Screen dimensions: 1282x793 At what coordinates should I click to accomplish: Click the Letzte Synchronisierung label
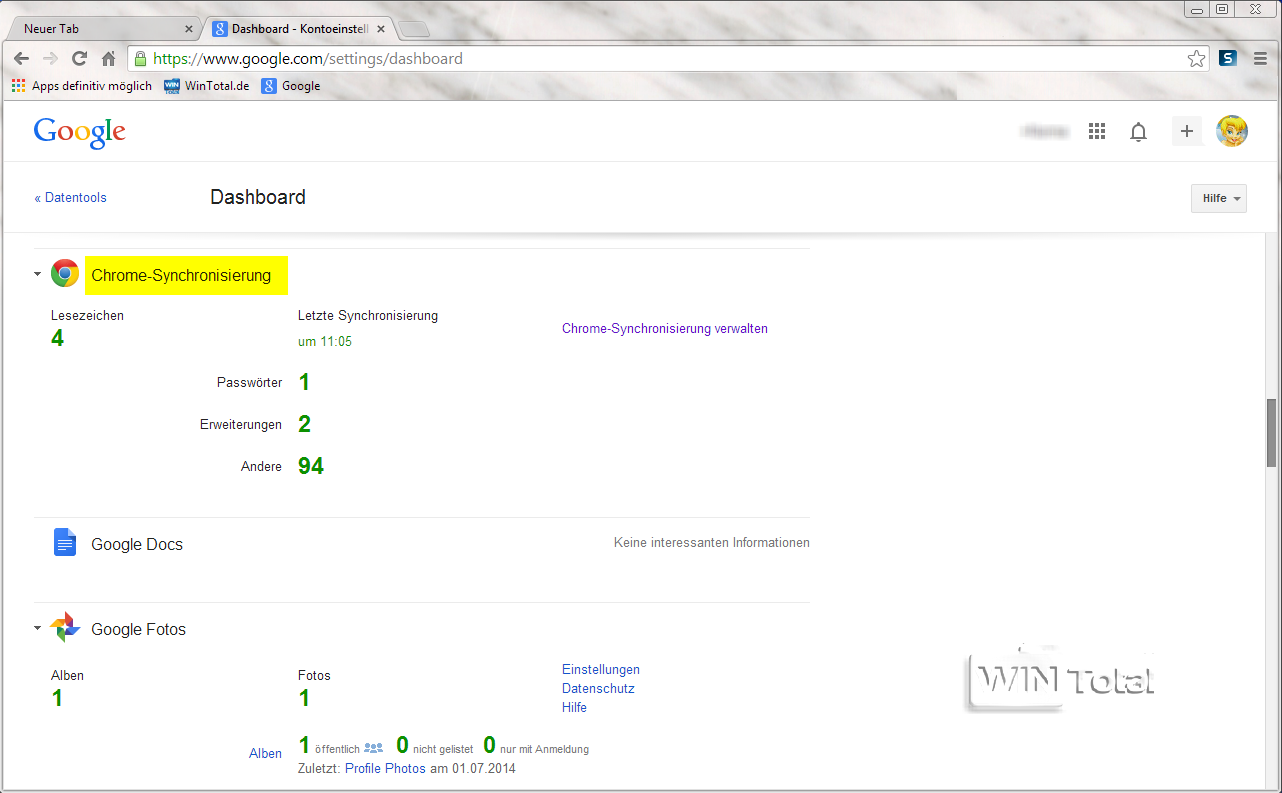[x=368, y=315]
